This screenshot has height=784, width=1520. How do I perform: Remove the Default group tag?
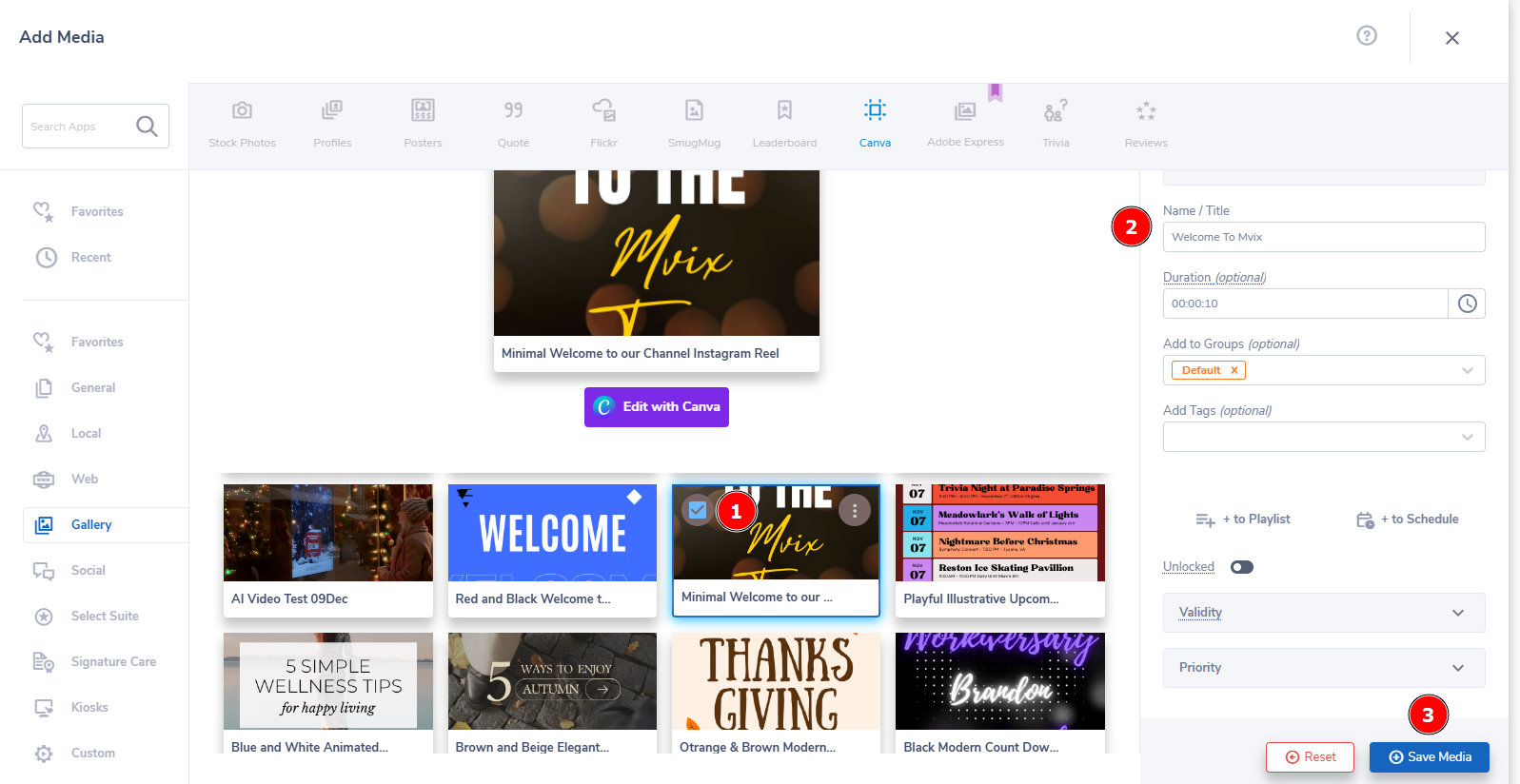click(x=1234, y=370)
